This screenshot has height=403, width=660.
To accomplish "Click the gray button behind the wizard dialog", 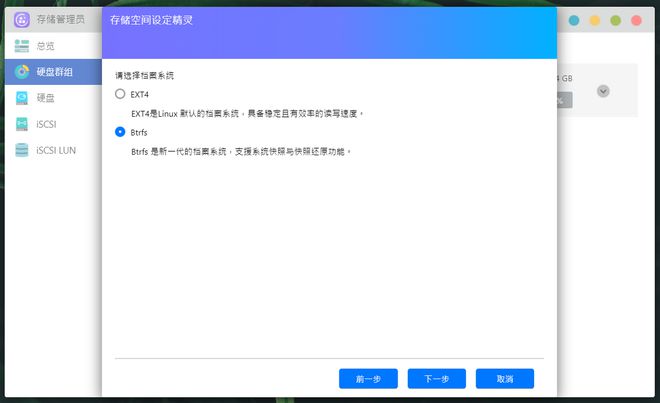I will (564, 100).
